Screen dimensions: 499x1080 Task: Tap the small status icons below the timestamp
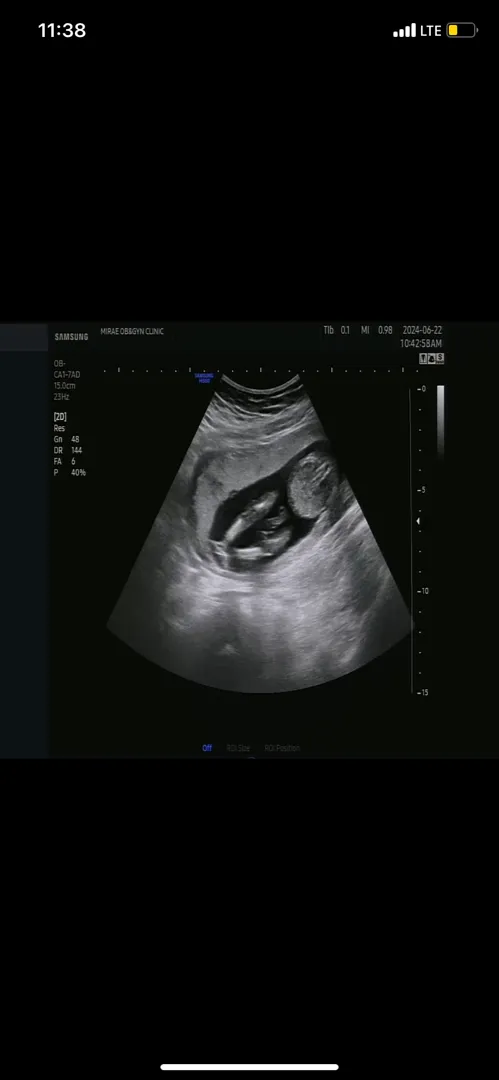[431, 358]
